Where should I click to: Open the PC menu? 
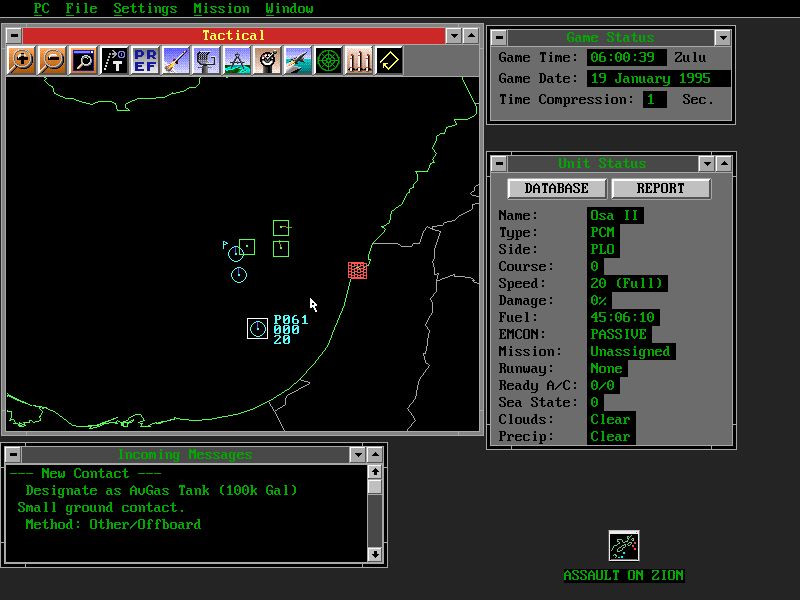tap(41, 9)
